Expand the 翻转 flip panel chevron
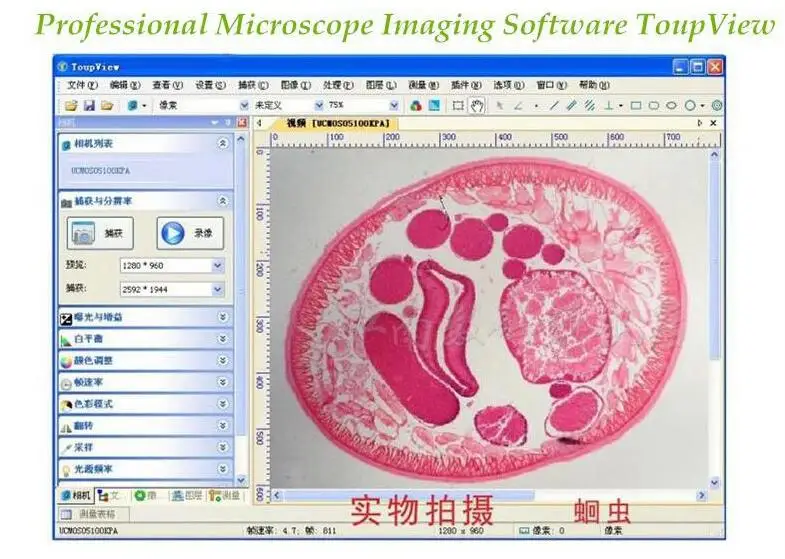The image size is (785, 559). [x=223, y=425]
